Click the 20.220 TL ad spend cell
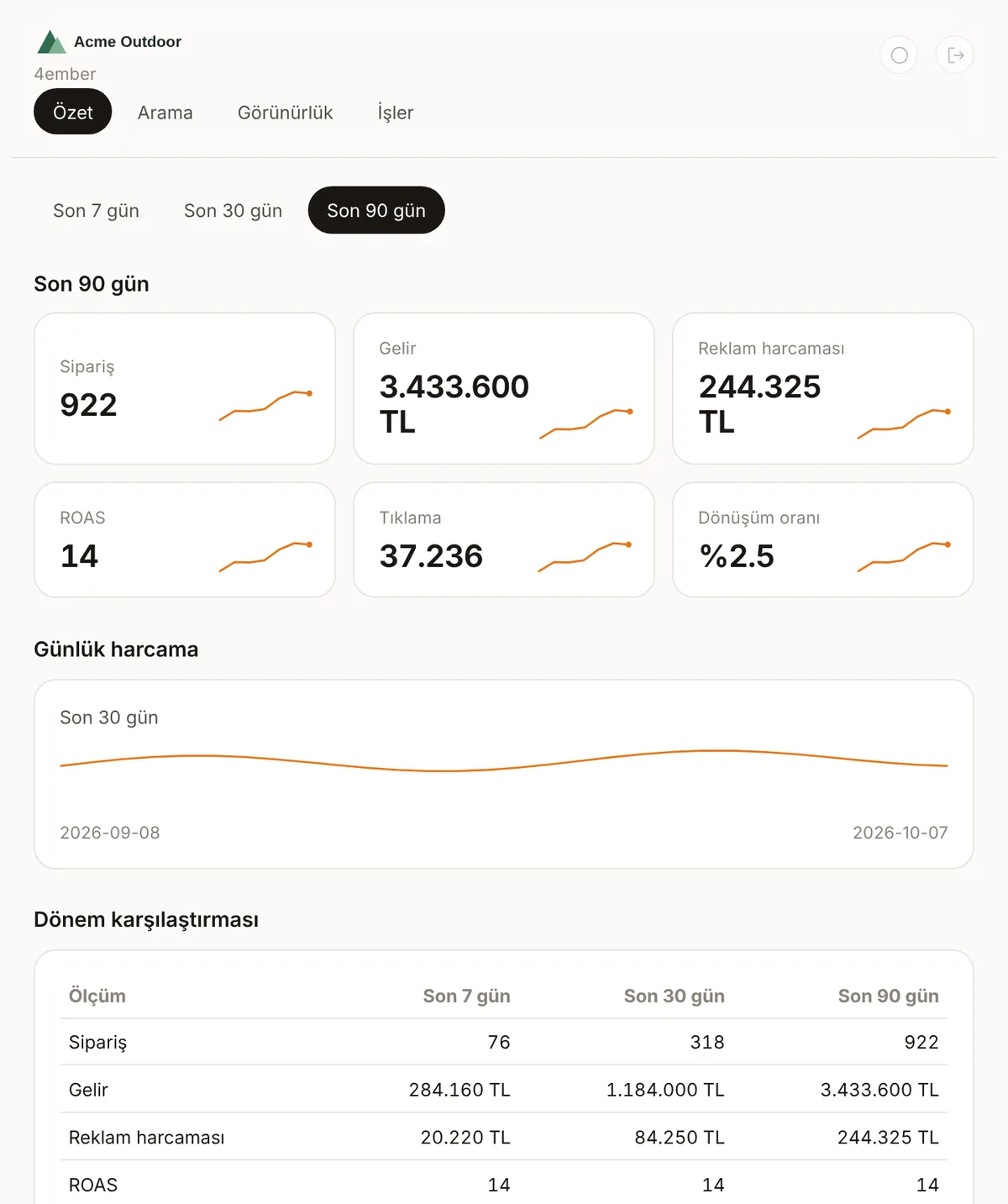1008x1204 pixels. pos(465,1138)
